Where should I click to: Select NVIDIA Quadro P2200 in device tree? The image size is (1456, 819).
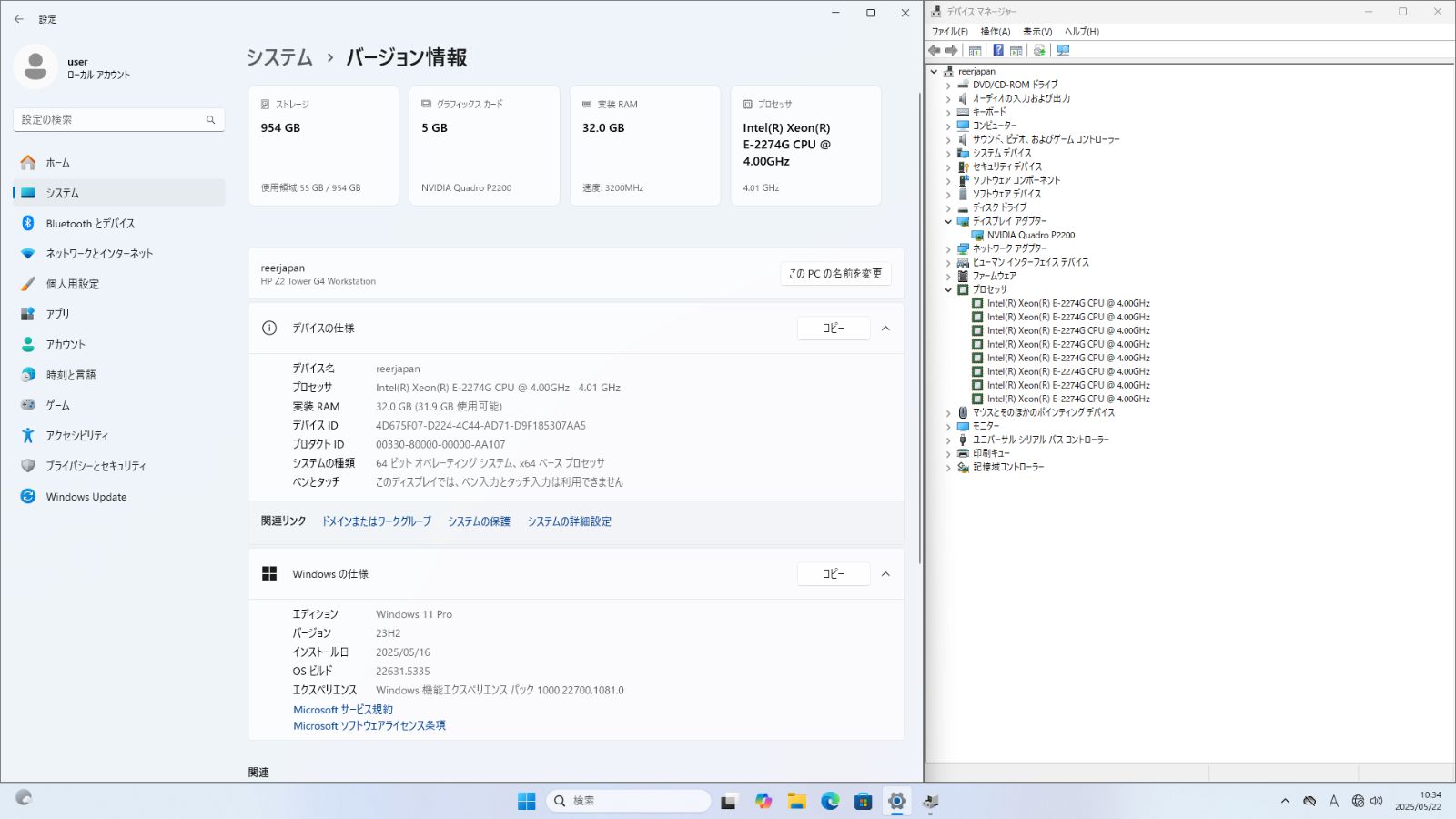[1031, 235]
